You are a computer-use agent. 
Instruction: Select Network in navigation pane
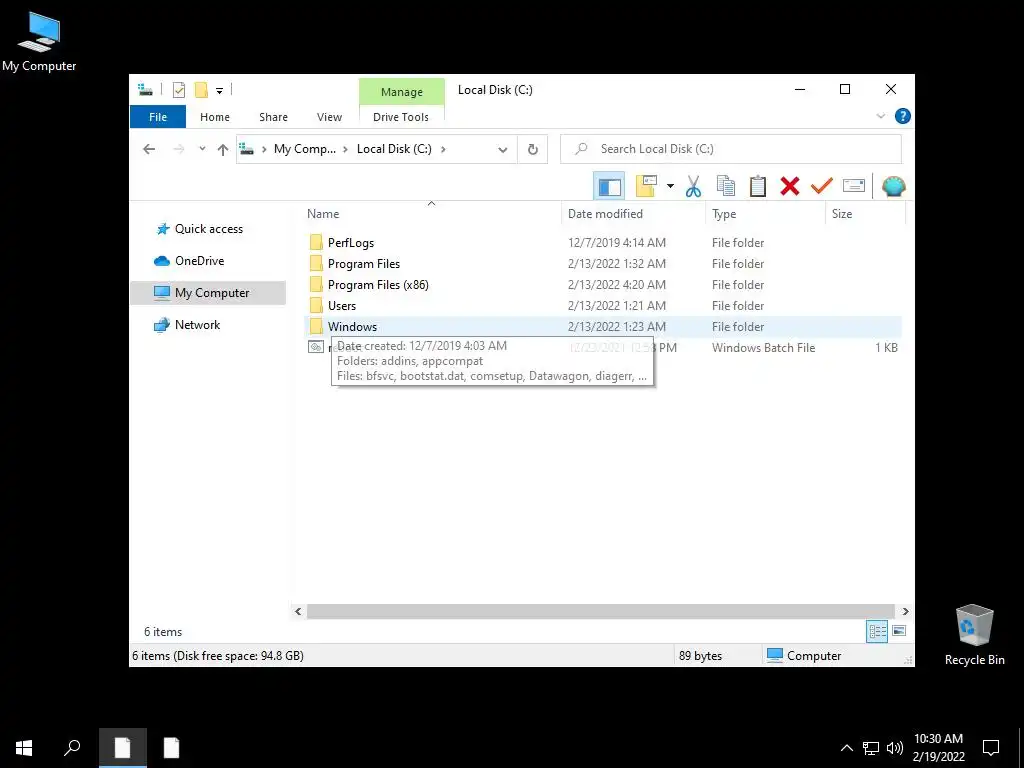197,325
